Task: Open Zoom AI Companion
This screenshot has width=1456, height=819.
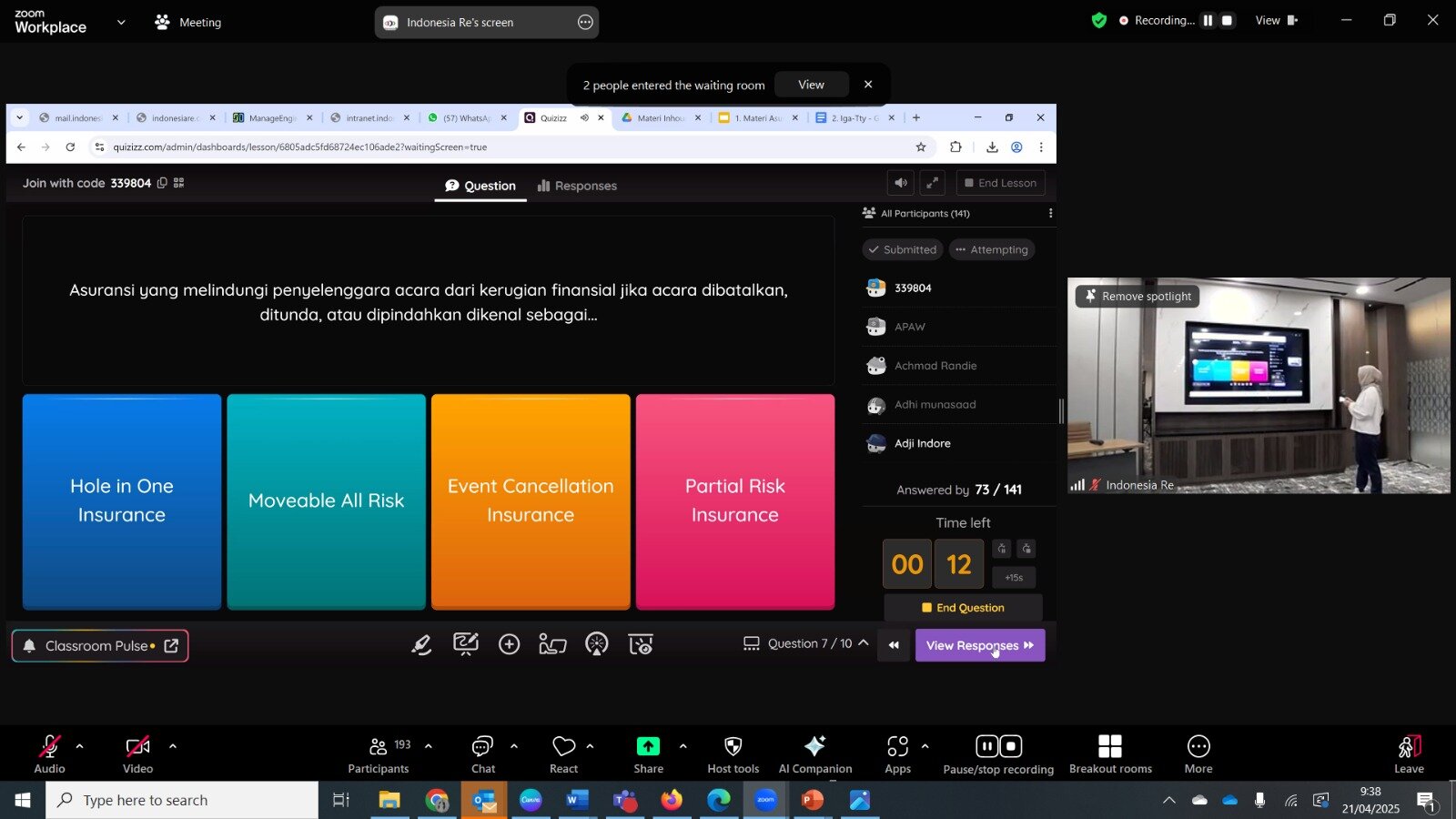Action: point(815,754)
